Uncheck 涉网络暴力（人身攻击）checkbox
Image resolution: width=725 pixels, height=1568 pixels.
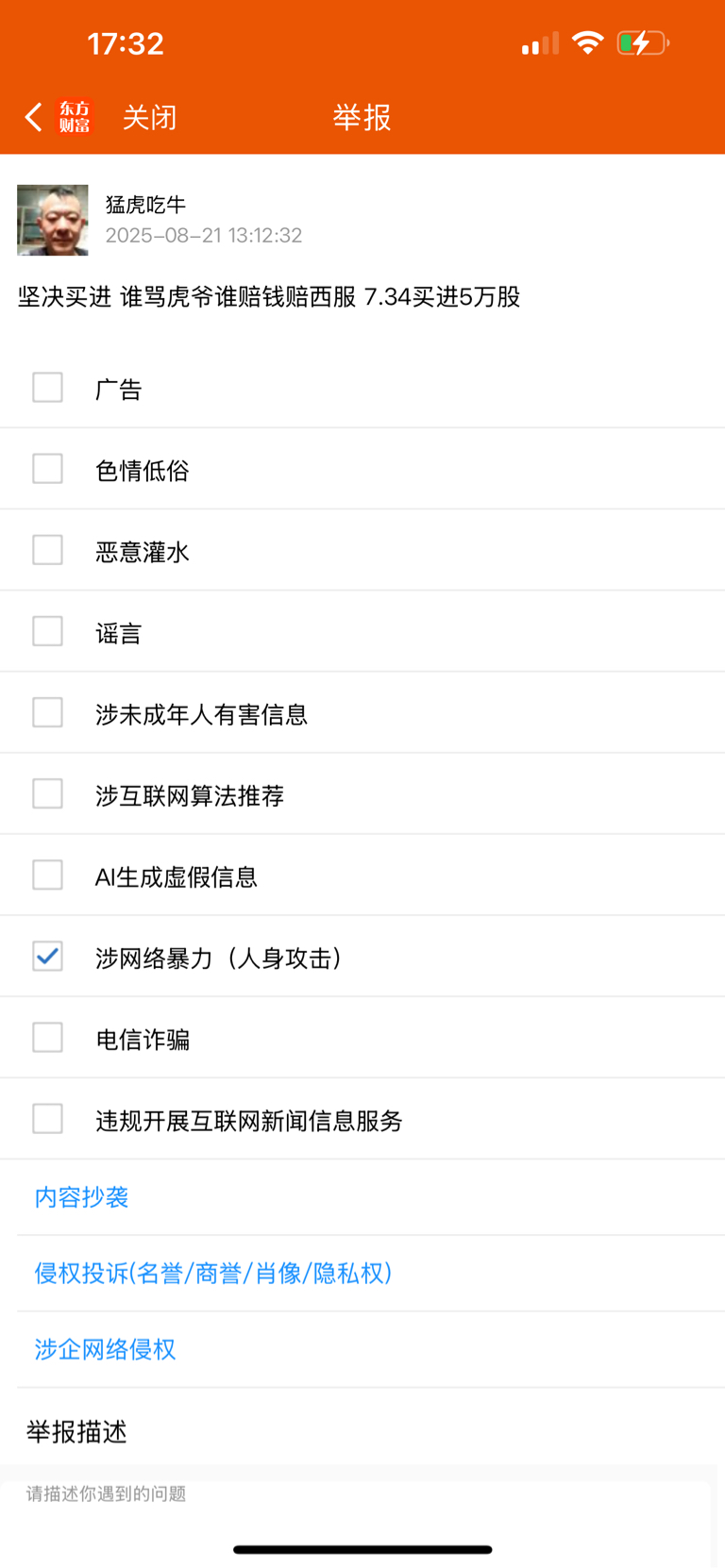[x=47, y=956]
